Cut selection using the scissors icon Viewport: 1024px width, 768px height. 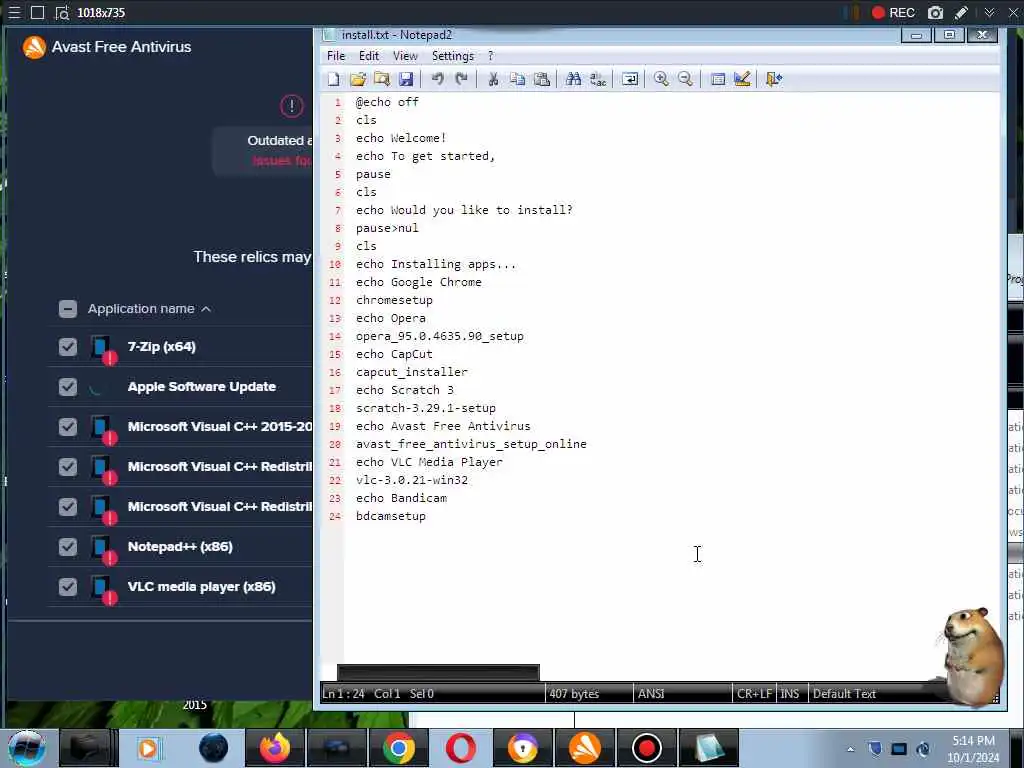pos(493,79)
